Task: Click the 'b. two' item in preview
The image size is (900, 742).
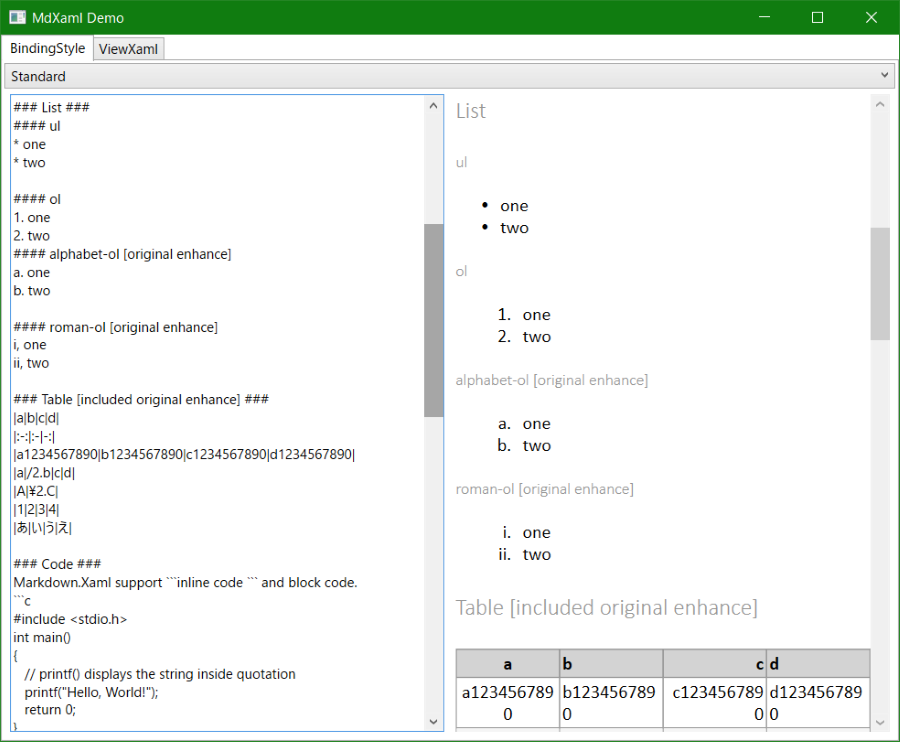Action: [524, 445]
